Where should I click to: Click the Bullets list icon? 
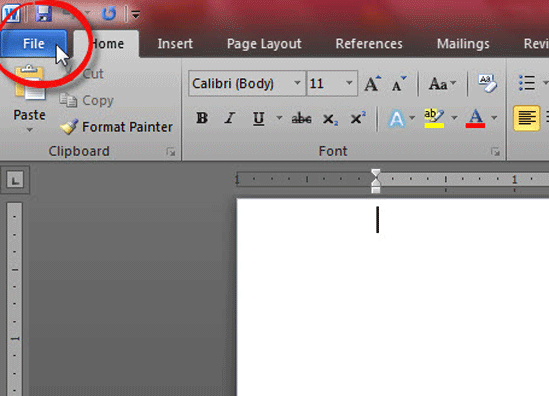click(x=527, y=83)
